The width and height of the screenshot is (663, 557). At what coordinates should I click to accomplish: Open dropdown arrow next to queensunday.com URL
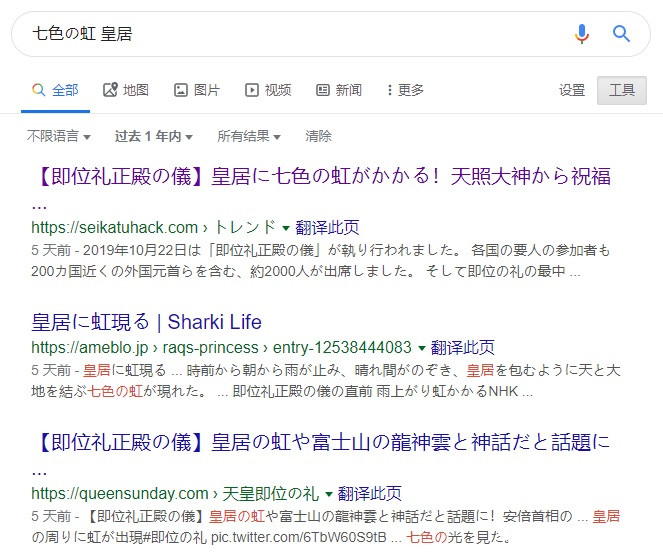[329, 494]
